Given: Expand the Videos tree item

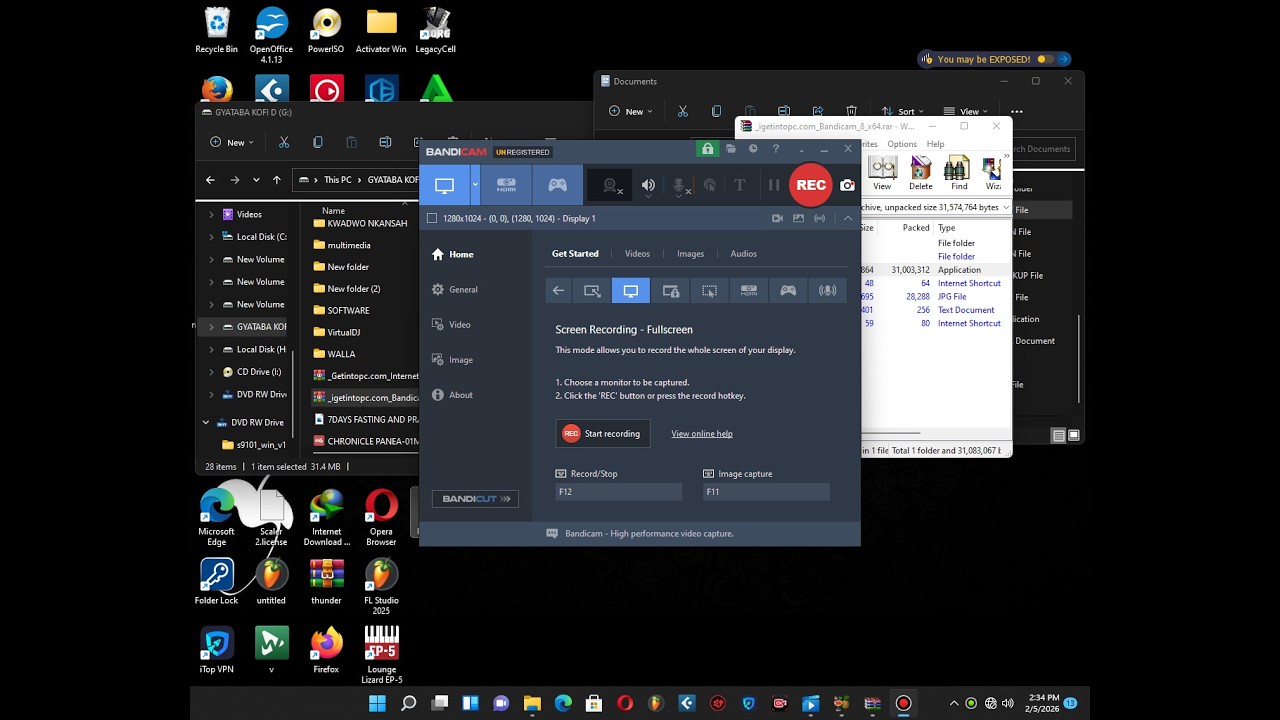Looking at the screenshot, I should (211, 214).
